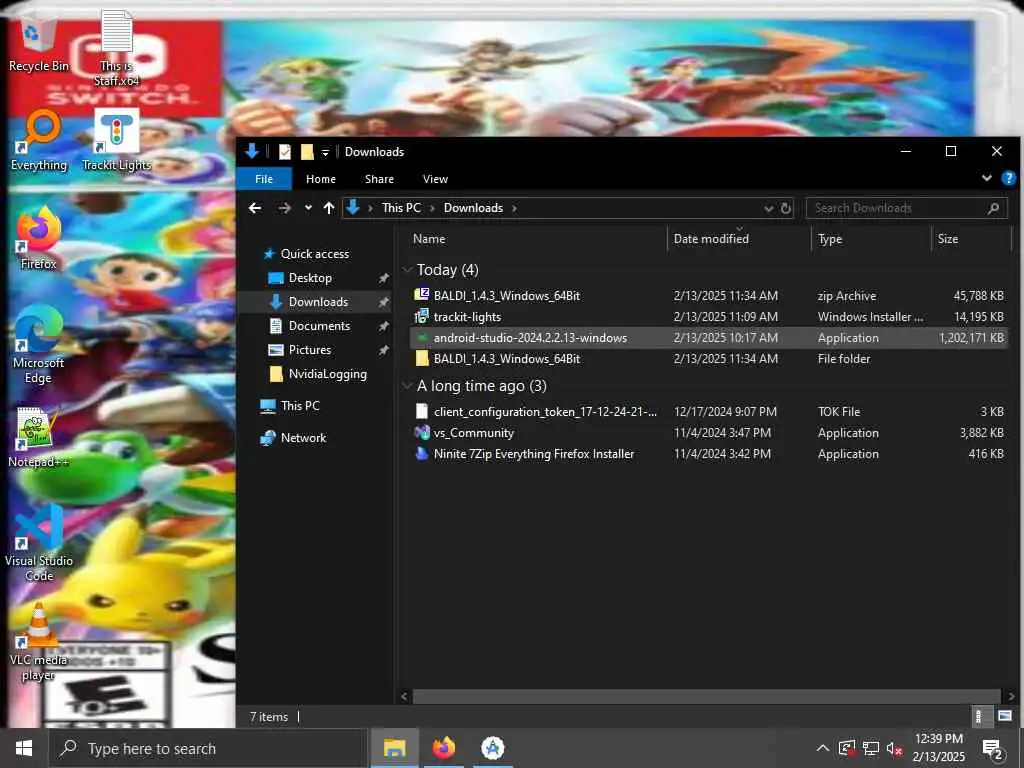Launch the Everything search desktop shortcut
The image size is (1024, 768).
pos(39,140)
